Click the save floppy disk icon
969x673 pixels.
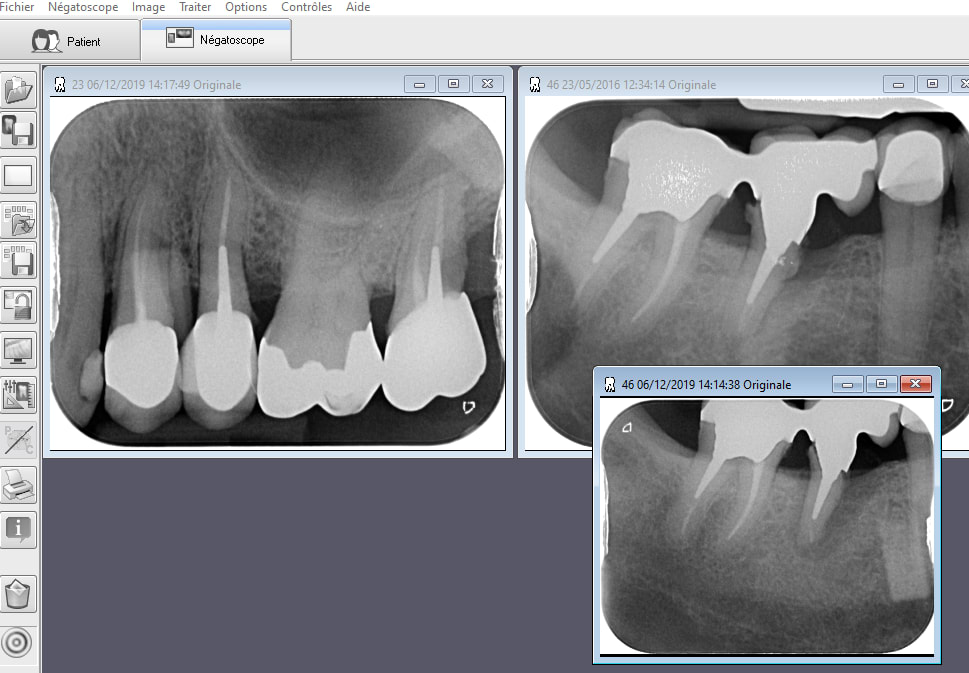coord(19,131)
